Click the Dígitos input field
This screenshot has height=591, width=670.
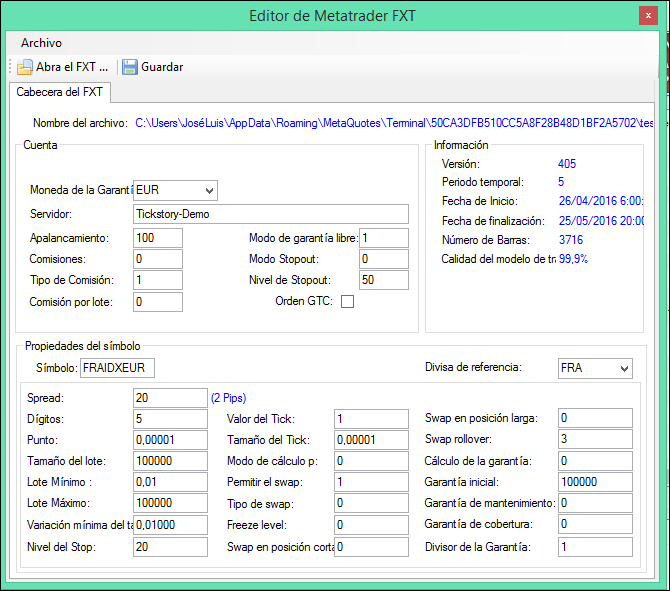click(169, 418)
